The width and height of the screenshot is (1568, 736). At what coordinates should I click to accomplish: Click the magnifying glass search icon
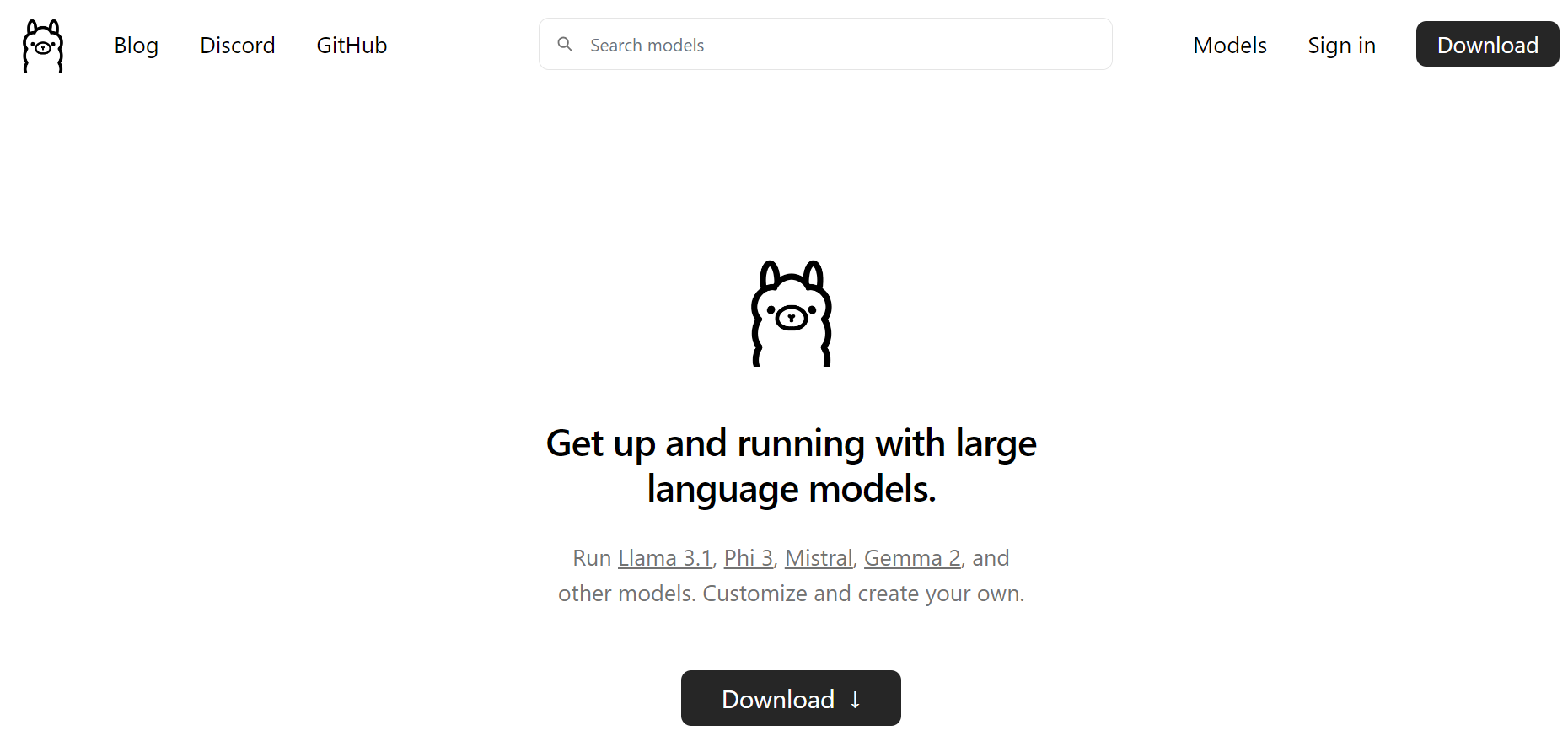coord(565,44)
